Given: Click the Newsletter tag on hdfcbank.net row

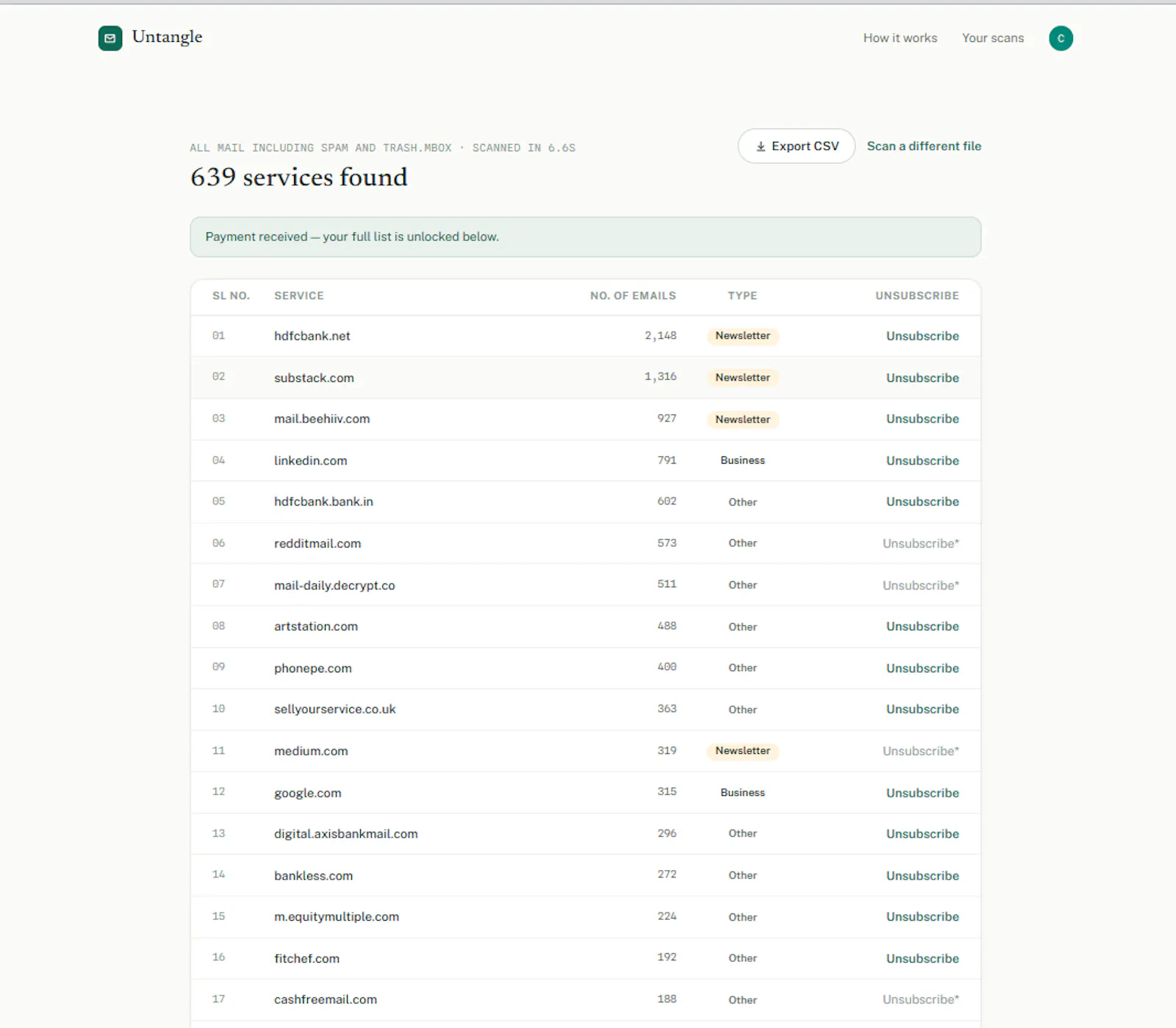Looking at the screenshot, I should [742, 336].
